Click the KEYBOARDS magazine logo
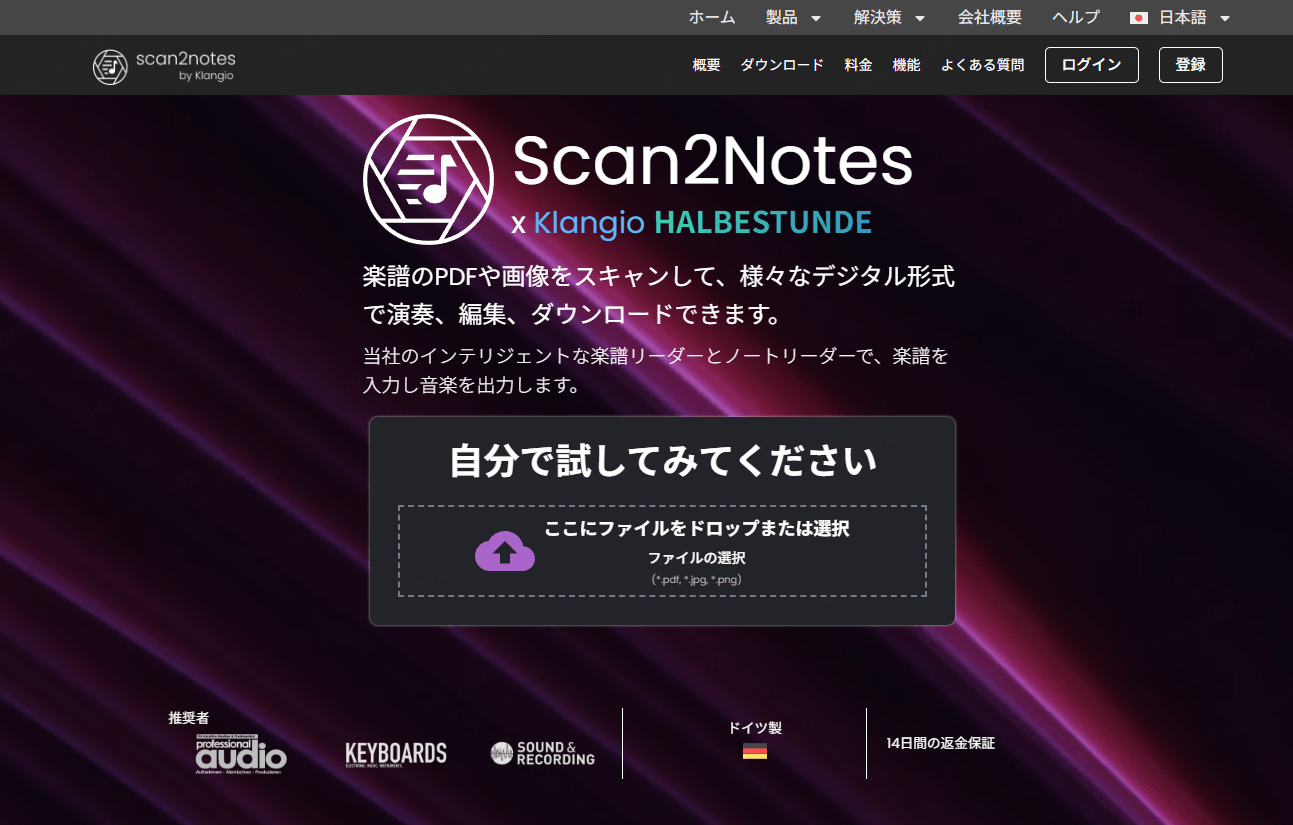Screen dimensions: 1293x825 click(396, 754)
